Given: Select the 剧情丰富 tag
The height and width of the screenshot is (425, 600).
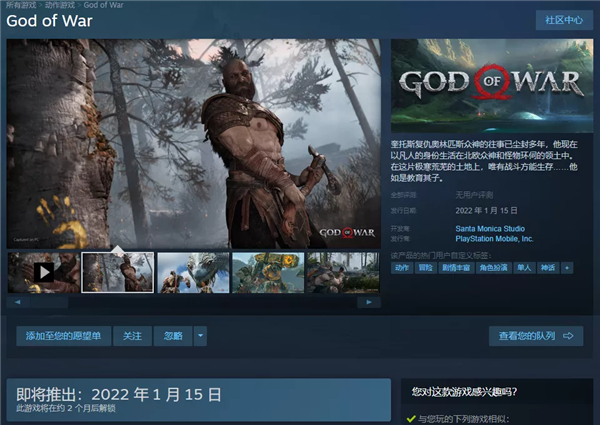Looking at the screenshot, I should 456,268.
